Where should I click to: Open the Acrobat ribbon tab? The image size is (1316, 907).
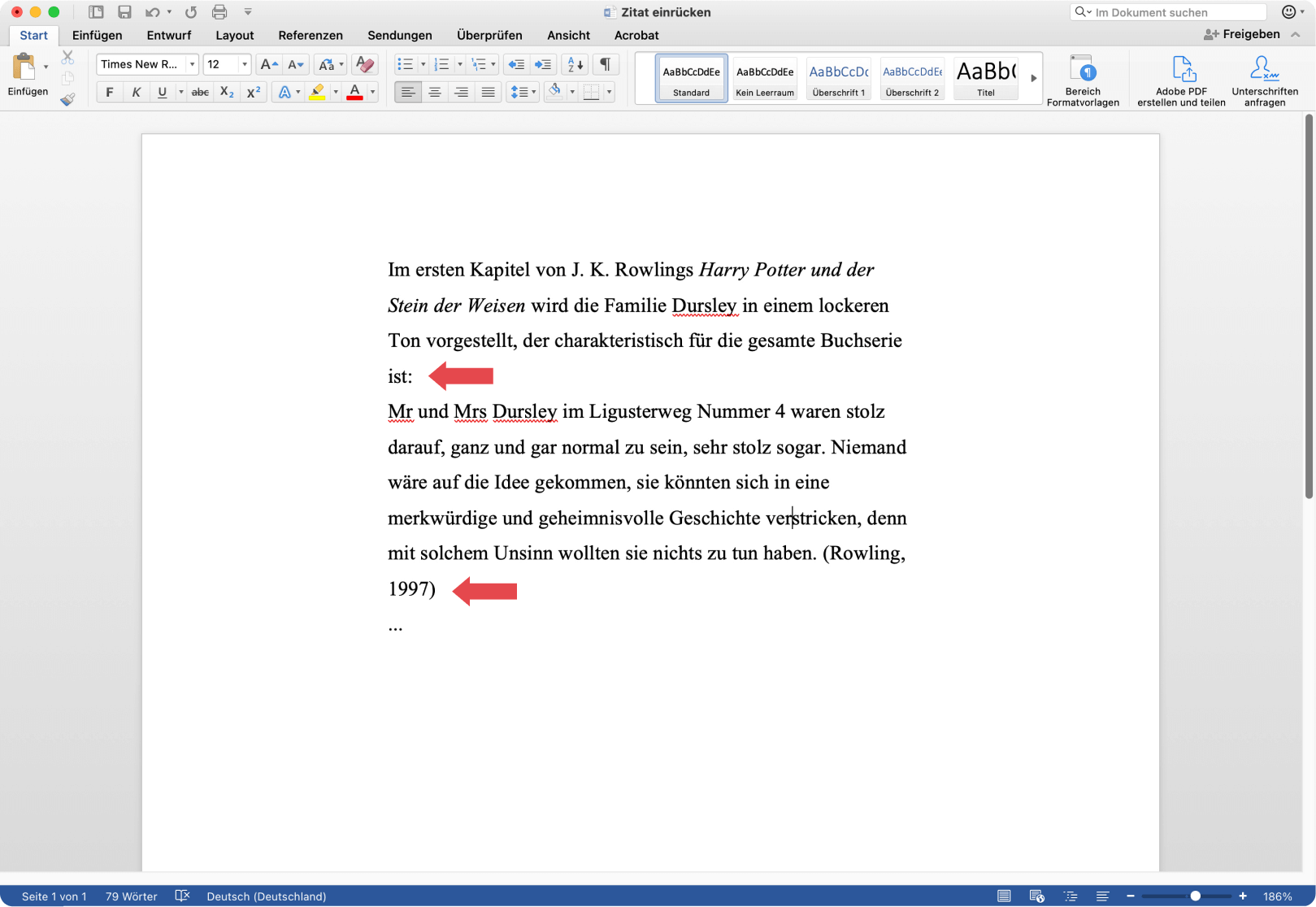tap(636, 35)
